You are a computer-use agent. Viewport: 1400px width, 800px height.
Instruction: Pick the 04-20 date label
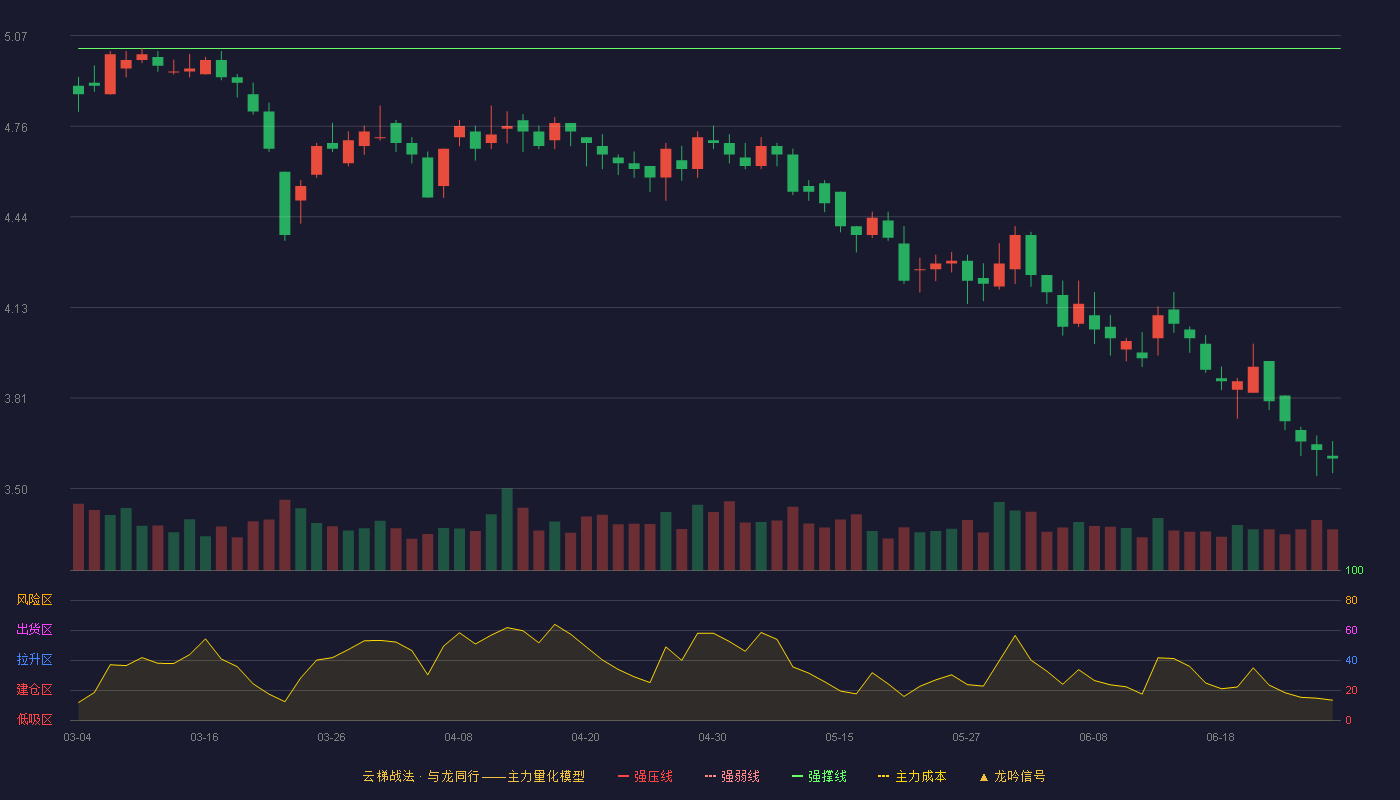585,737
